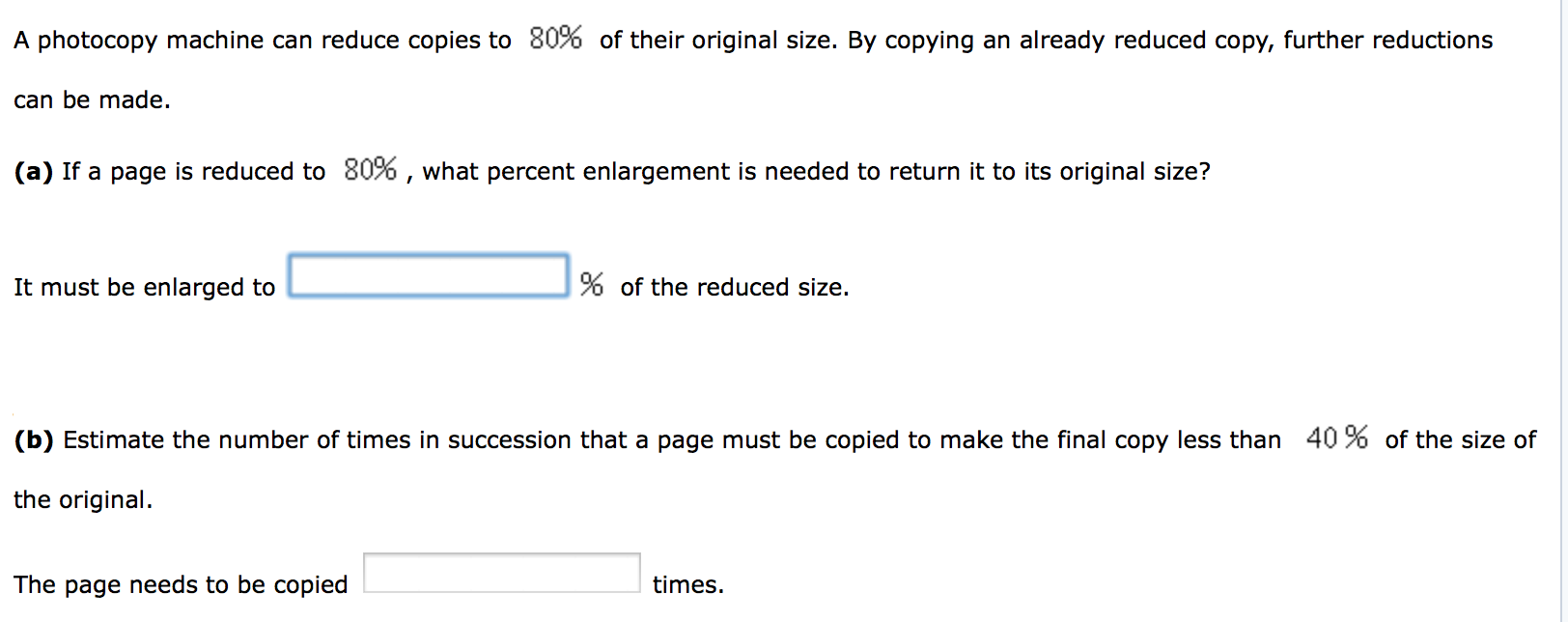This screenshot has width=1568, height=622.
Task: Select the empty field after 'The page needs to be copied'
Action: point(502,570)
